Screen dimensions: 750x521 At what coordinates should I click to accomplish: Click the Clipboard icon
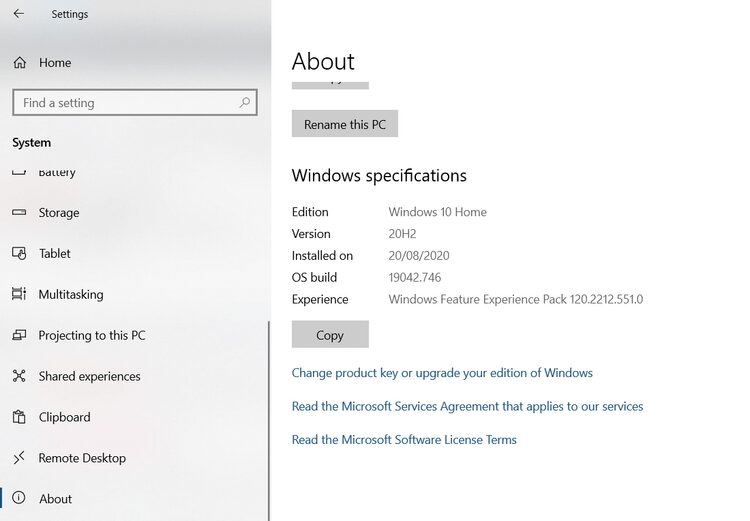coord(19,417)
